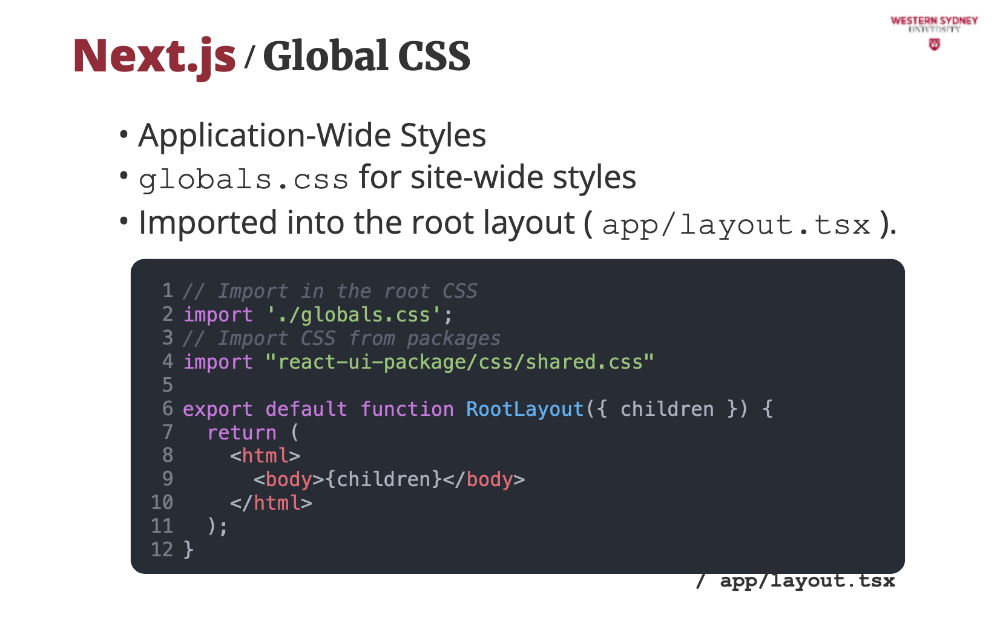The image size is (1000, 624).
Task: Click the react-ui-package/css/shared.css import string
Action: 460,362
